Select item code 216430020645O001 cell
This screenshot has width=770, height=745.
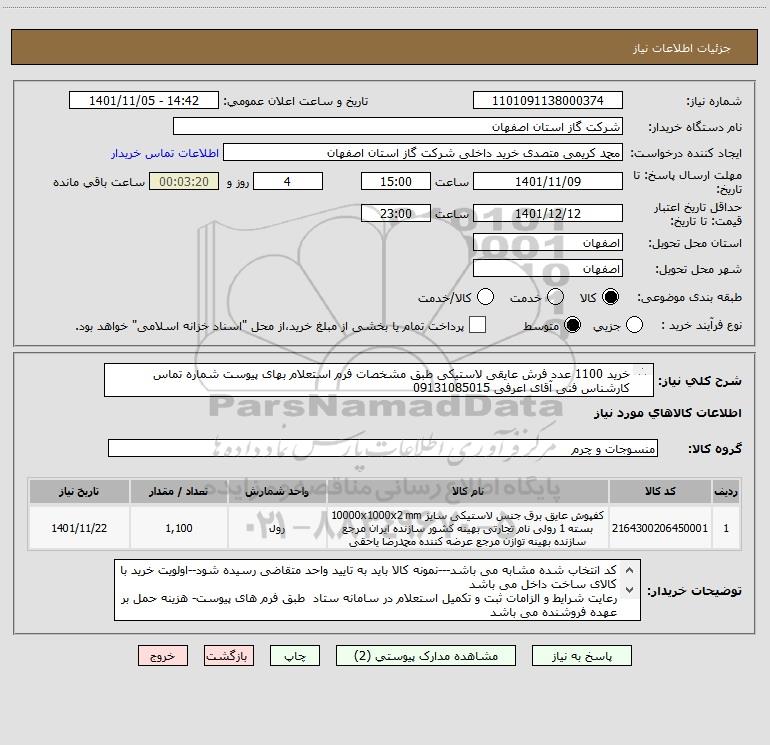coord(660,528)
